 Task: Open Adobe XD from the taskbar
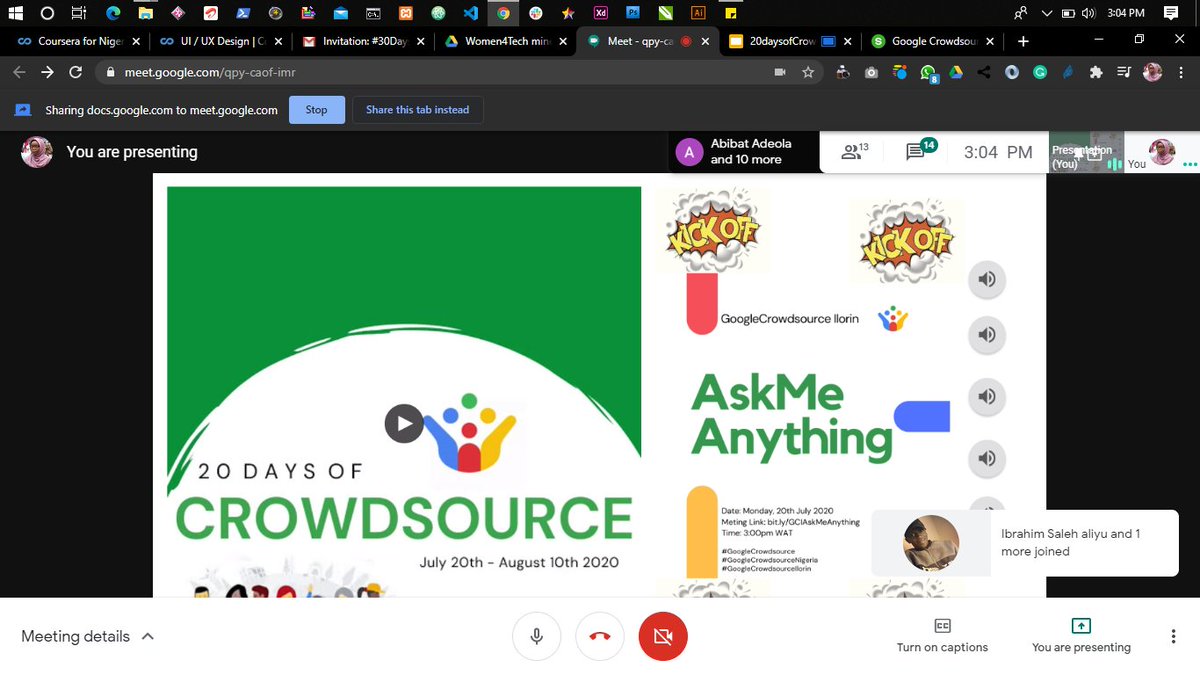pyautogui.click(x=600, y=14)
